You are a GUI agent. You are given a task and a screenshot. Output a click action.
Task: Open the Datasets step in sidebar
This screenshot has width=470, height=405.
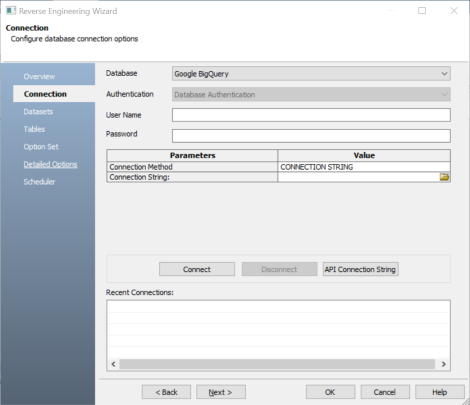coord(38,112)
